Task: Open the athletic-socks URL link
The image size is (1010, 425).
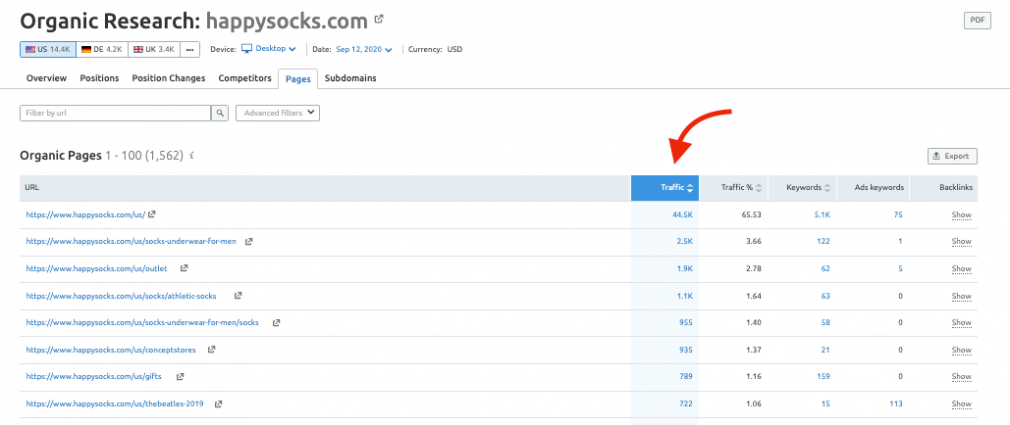Action: (x=121, y=296)
